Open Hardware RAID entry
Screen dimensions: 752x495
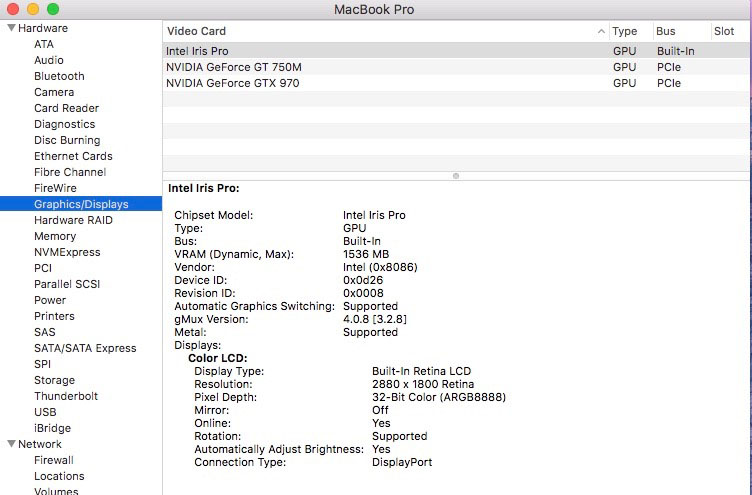73,220
